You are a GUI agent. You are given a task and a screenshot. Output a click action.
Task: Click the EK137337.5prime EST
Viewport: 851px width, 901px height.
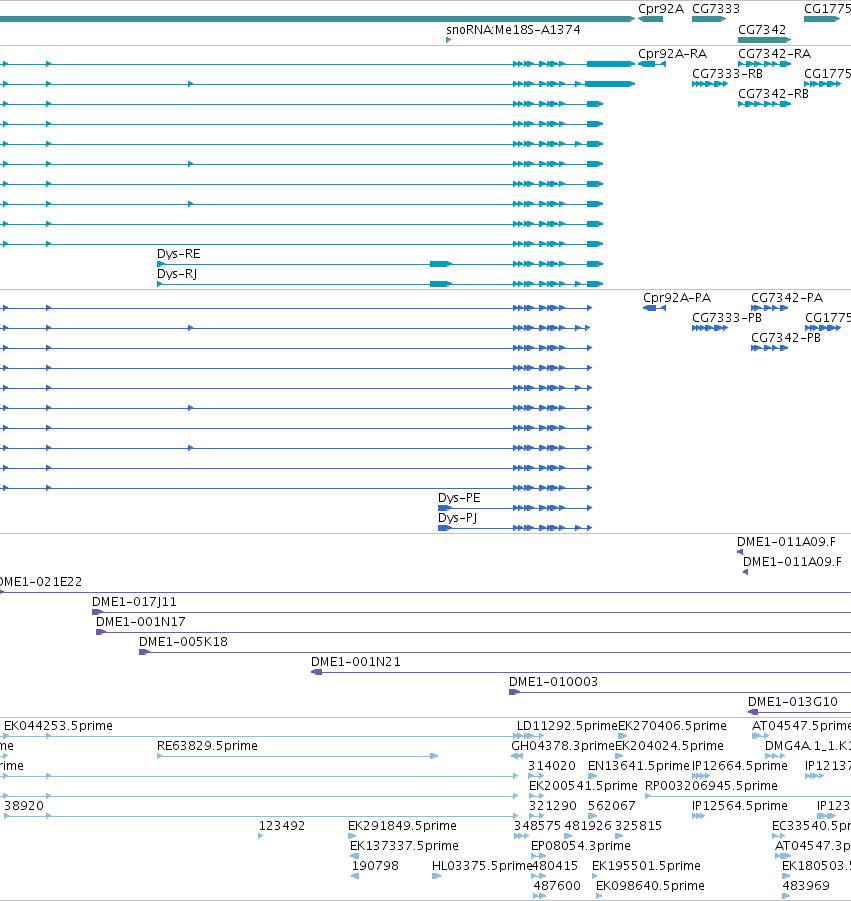(355, 856)
